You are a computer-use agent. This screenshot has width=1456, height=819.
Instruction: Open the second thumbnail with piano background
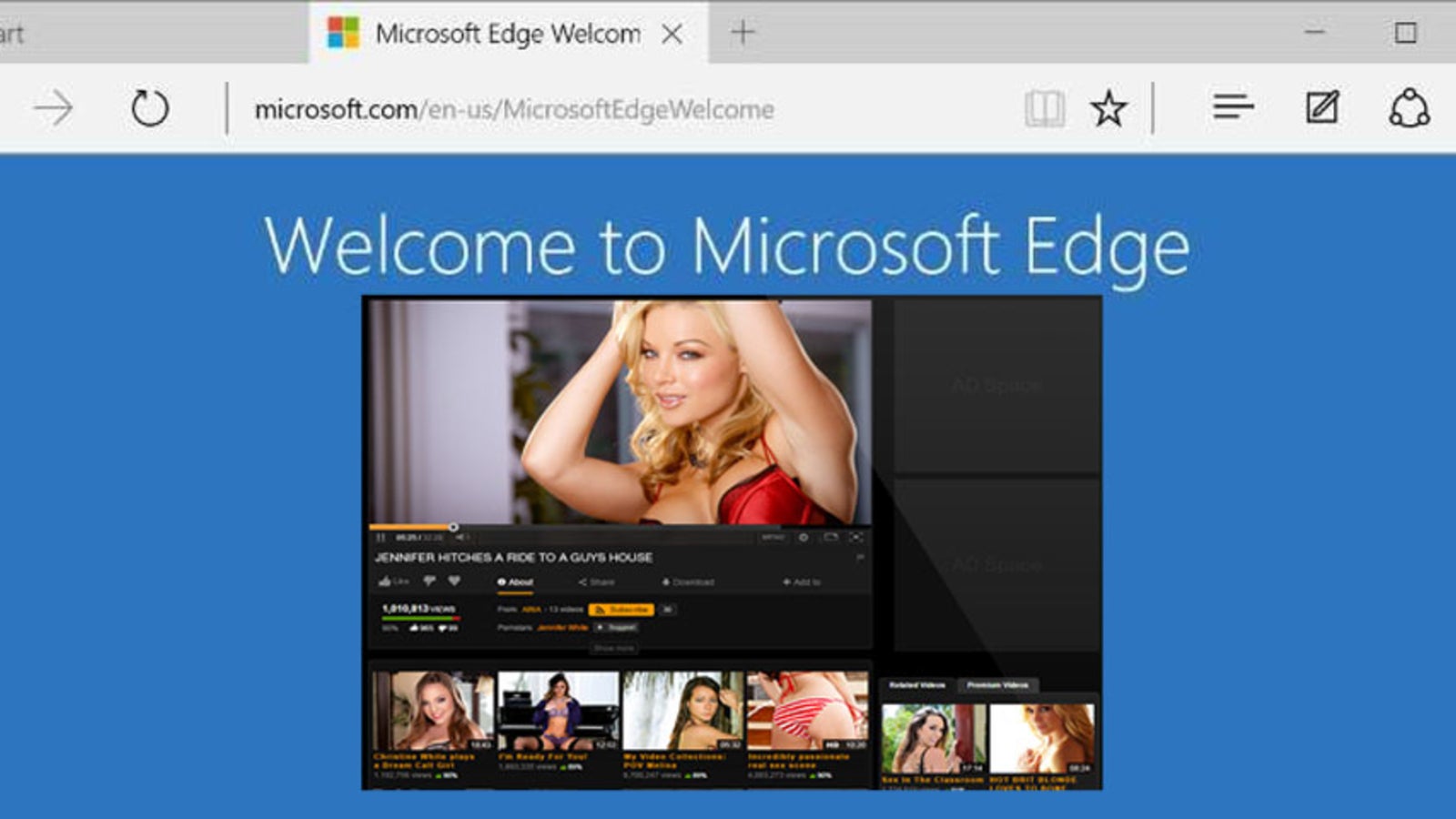pos(559,712)
